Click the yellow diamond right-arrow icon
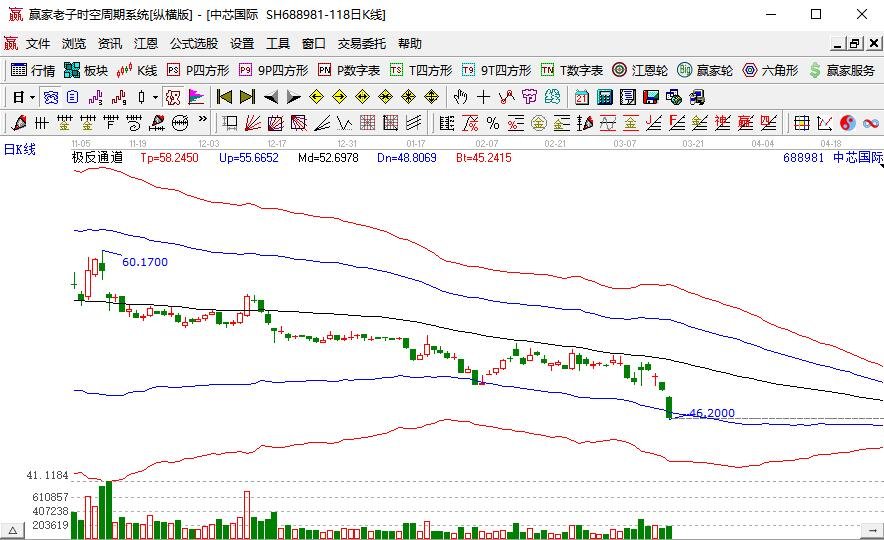Image resolution: width=884 pixels, height=540 pixels. (x=339, y=98)
